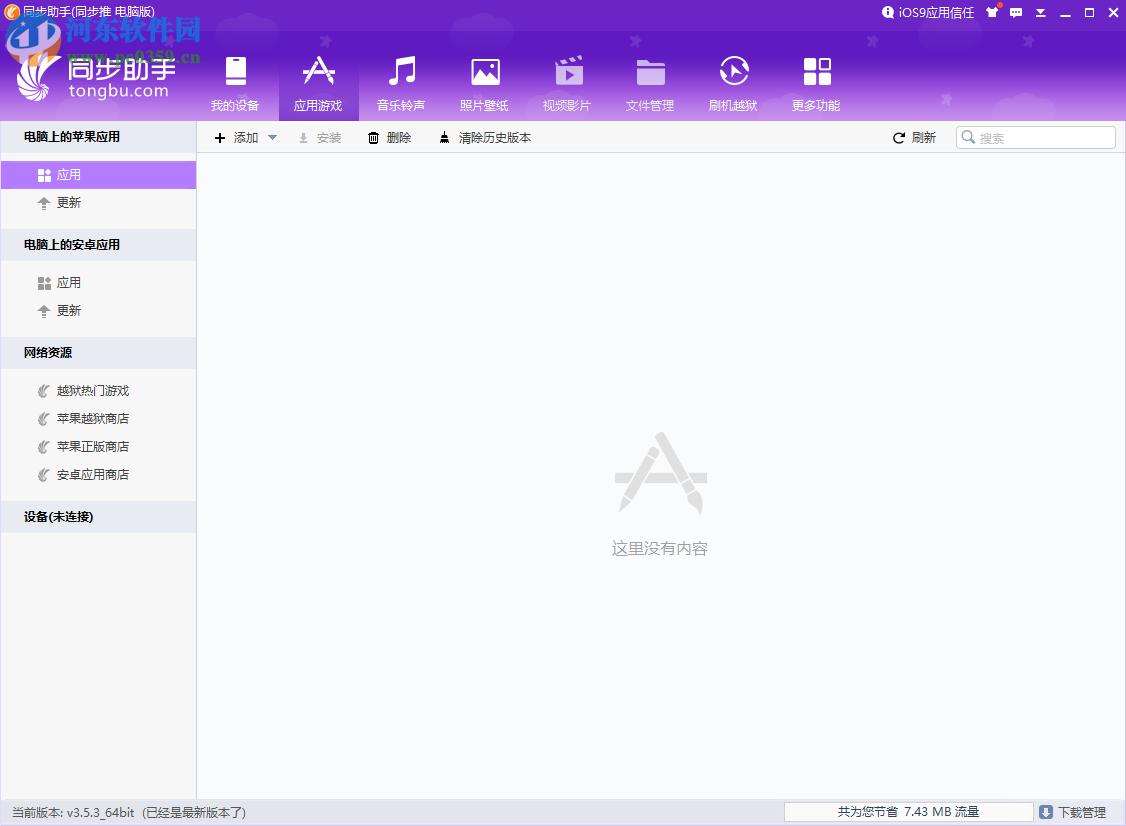This screenshot has height=826, width=1126.
Task: Open 苹果越狱商店 in network resources
Action: tap(92, 419)
